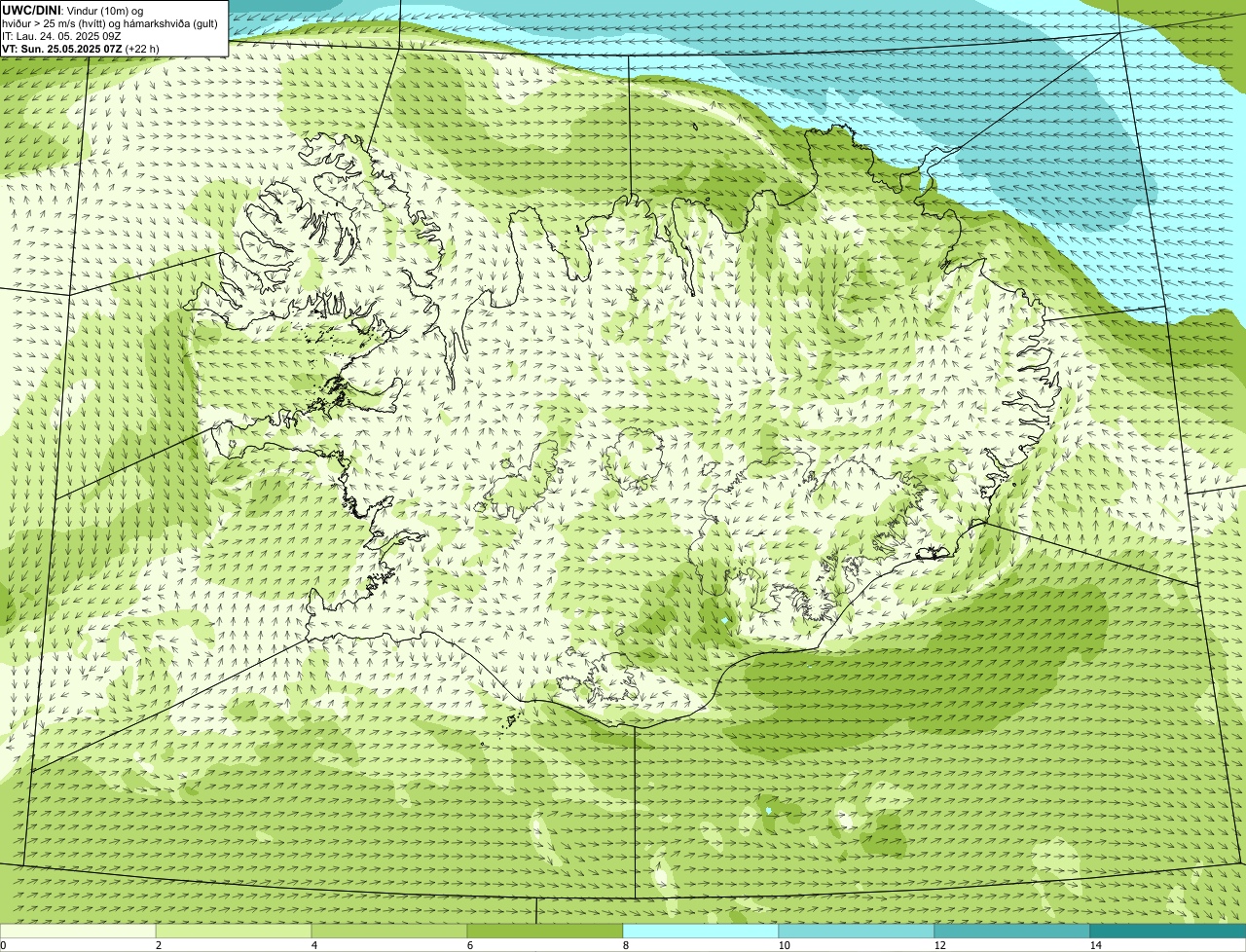Click the '6' label on the wind scale
The height and width of the screenshot is (952, 1246).
[469, 945]
